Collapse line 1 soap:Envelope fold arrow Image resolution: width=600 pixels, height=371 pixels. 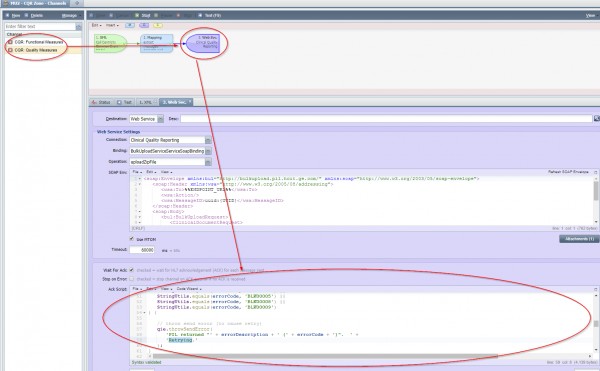point(140,179)
